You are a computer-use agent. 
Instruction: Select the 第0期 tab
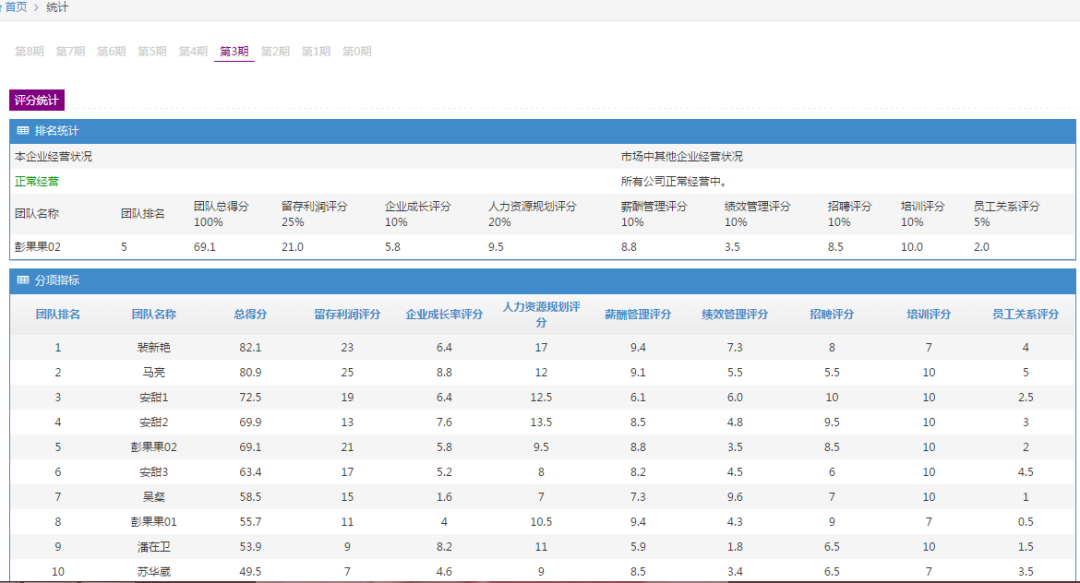(357, 51)
